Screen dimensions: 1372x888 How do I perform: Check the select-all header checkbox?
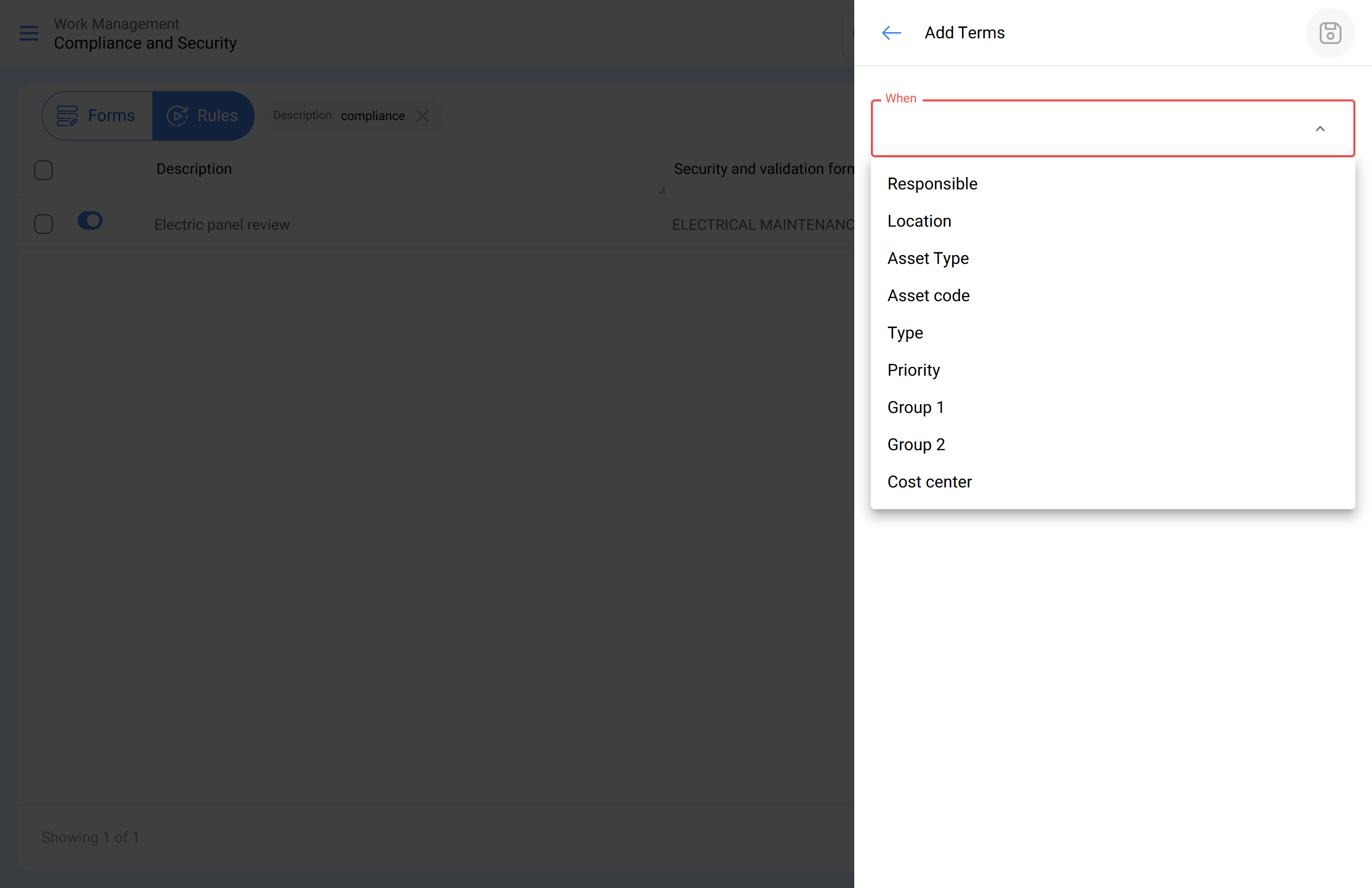coord(43,170)
